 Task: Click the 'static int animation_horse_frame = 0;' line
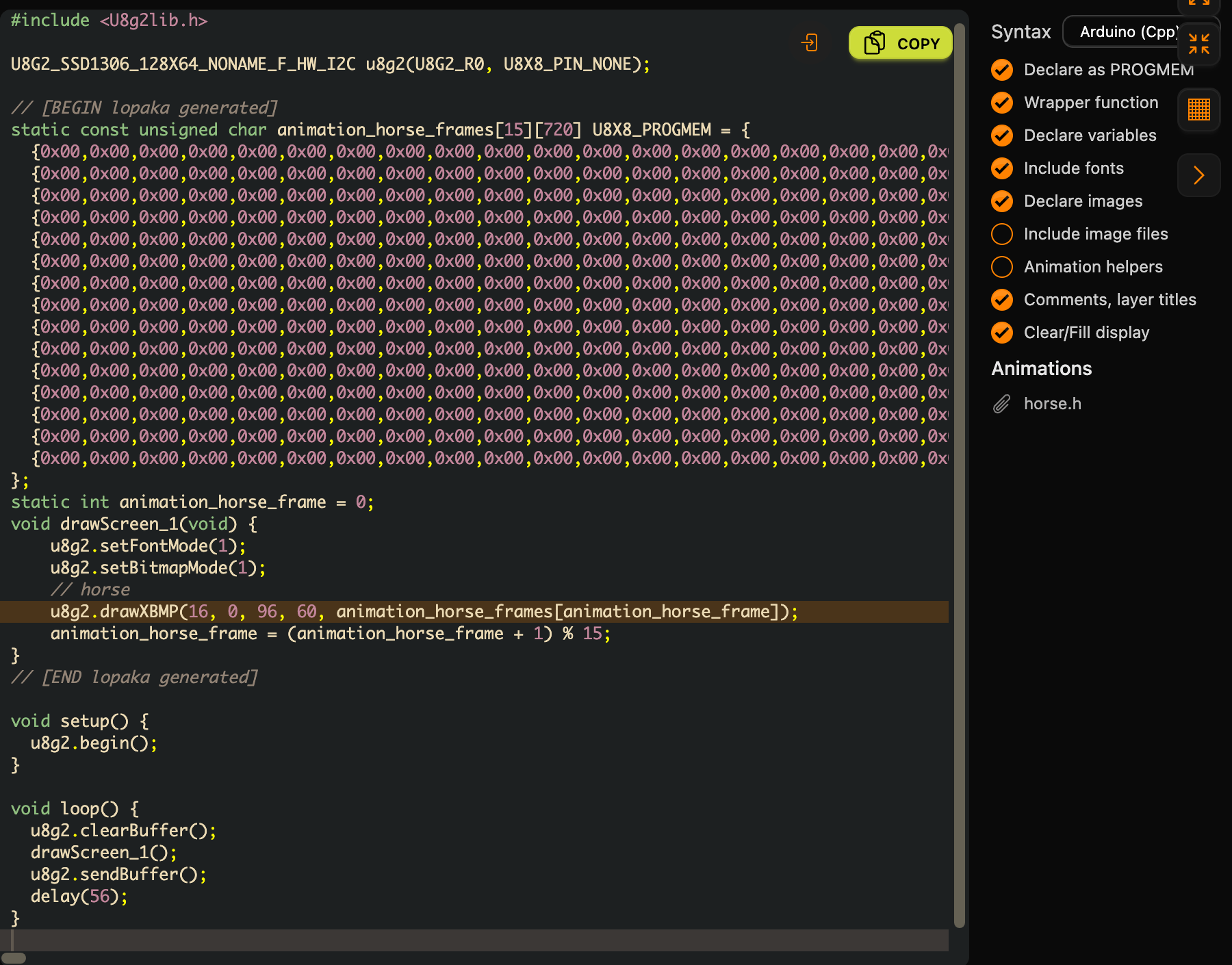(192, 502)
